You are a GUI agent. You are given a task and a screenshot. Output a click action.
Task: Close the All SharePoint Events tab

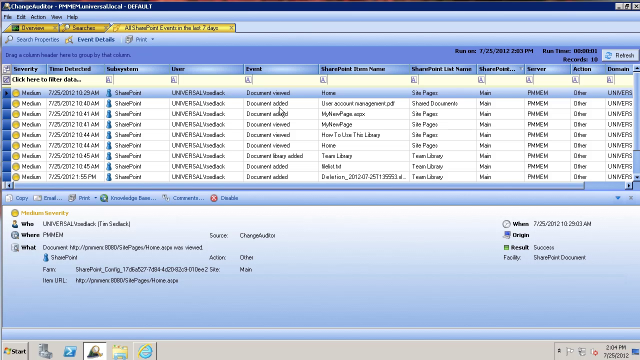(231, 28)
